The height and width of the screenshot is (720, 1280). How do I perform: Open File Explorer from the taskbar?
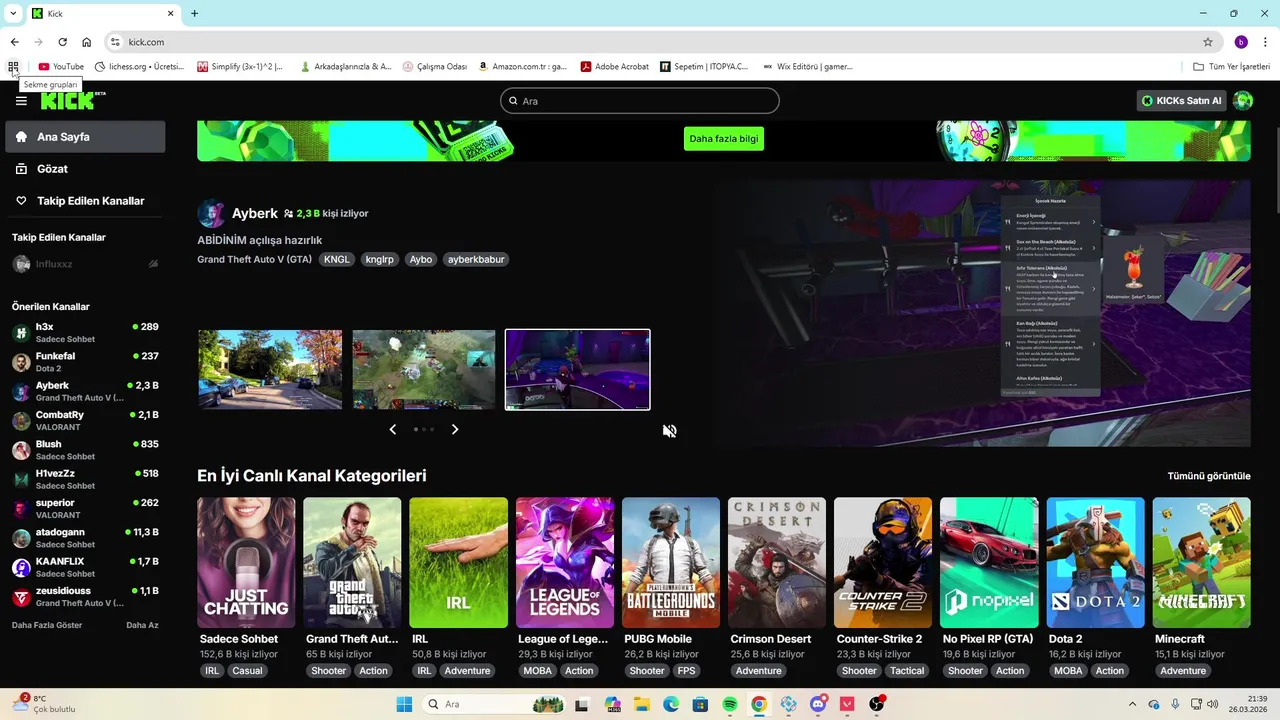point(642,704)
